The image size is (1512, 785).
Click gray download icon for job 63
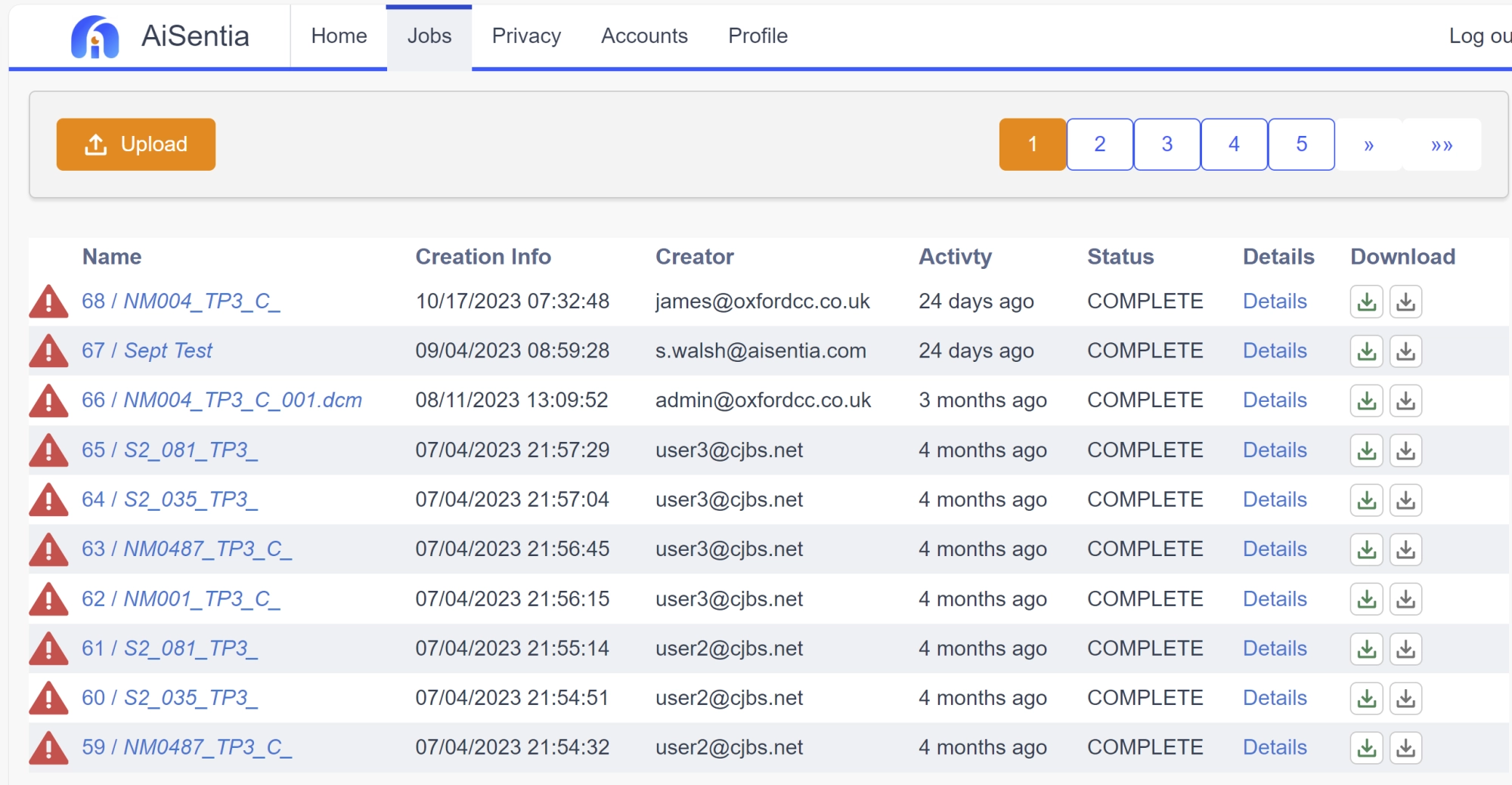(1405, 549)
